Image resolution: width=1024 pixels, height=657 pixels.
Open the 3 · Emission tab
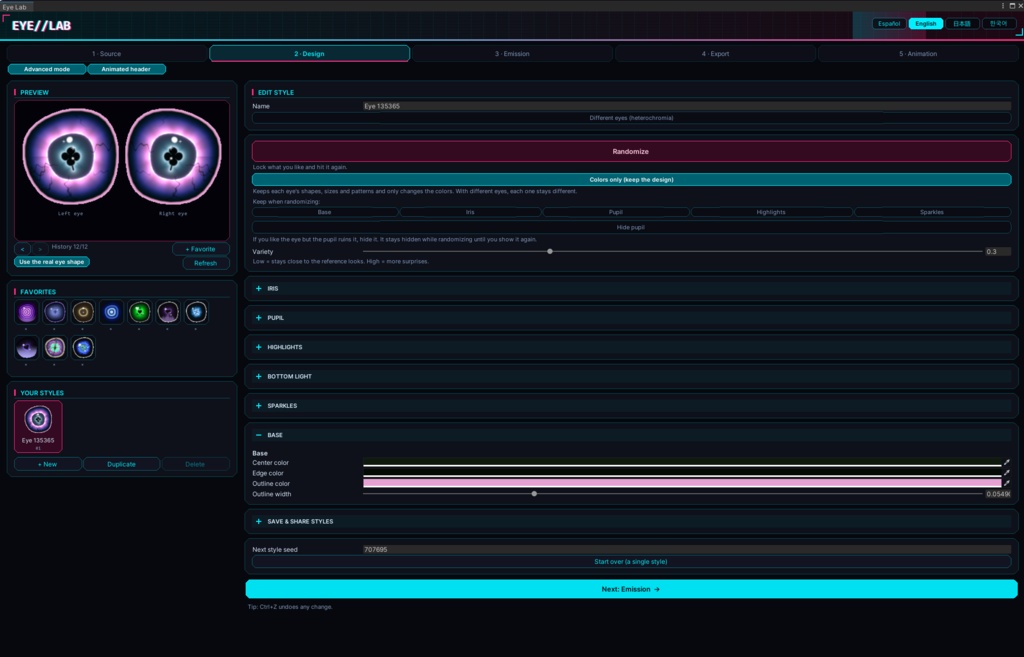click(x=512, y=54)
